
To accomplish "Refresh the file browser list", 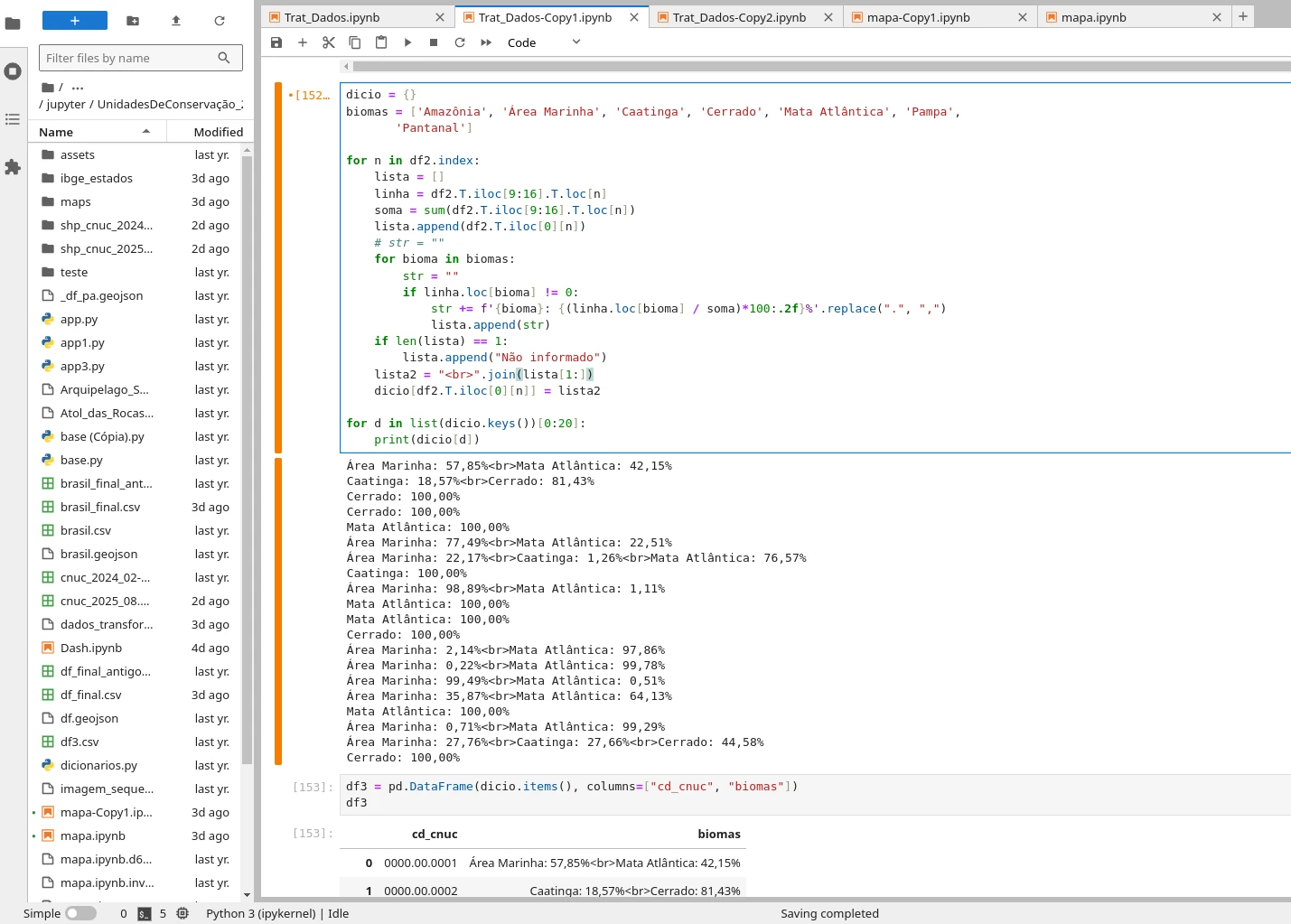I will click(x=220, y=21).
